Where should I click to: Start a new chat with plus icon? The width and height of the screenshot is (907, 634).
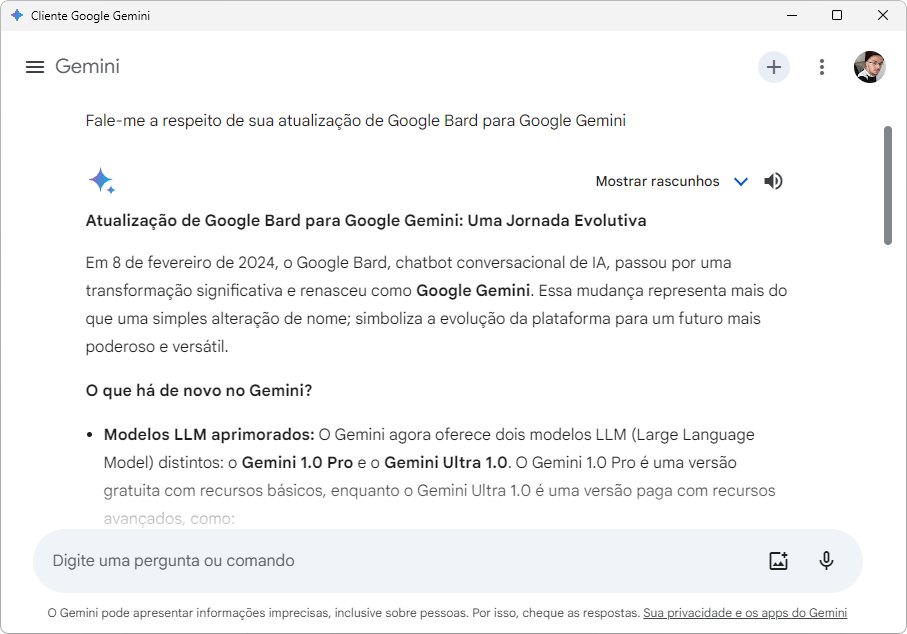774,67
